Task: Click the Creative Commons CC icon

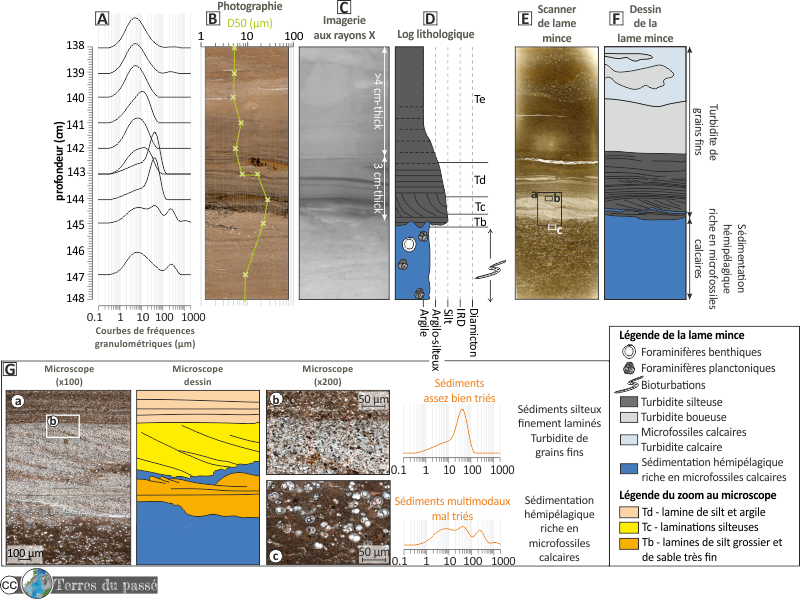Action: 9,585
